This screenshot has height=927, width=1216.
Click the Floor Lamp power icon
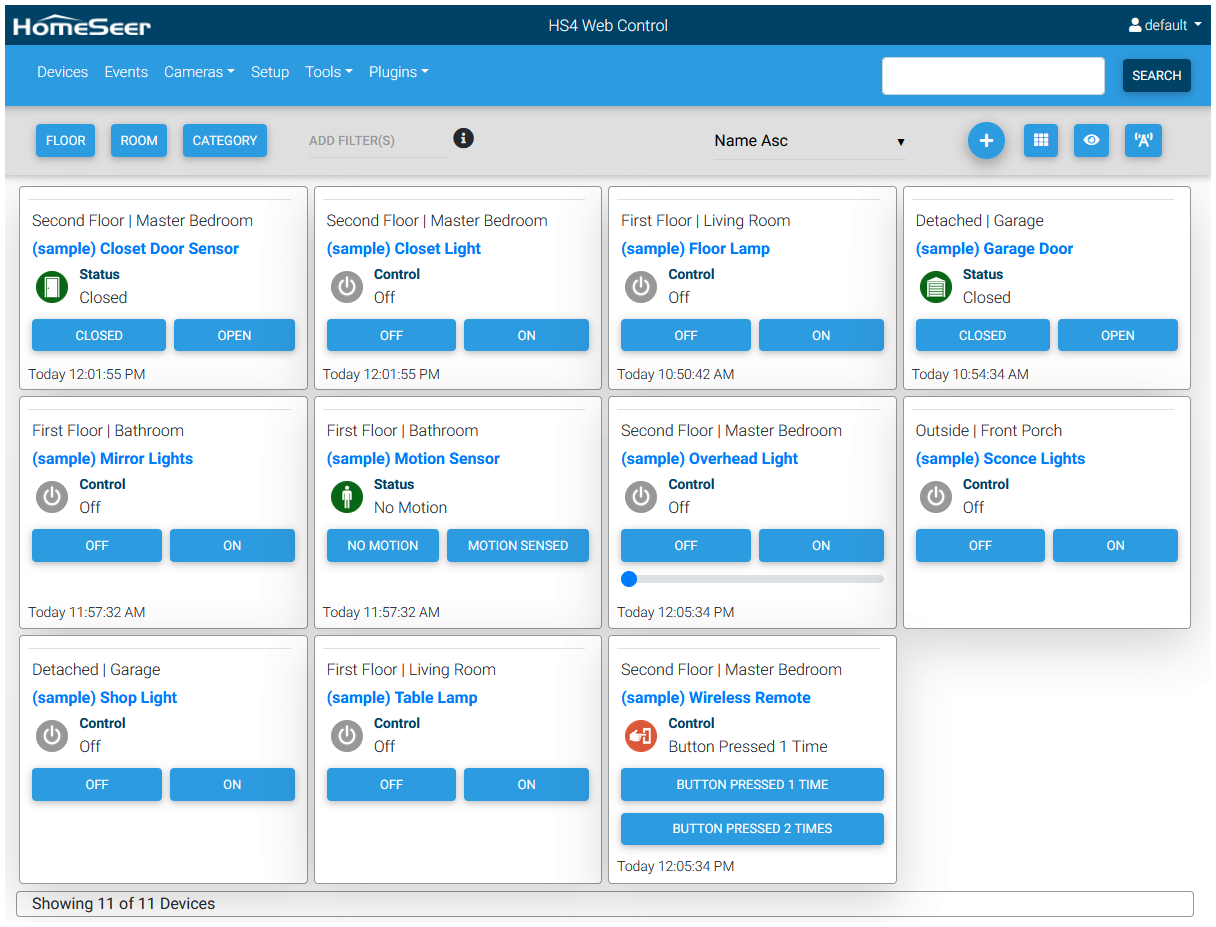pyautogui.click(x=640, y=287)
